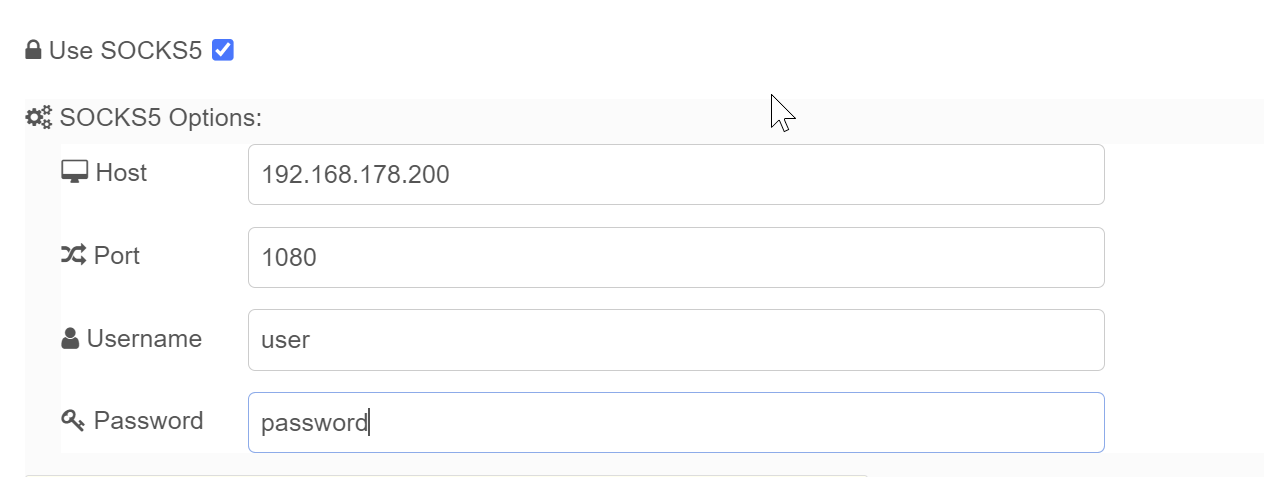Click the 192.168.178.200 address text
The image size is (1264, 477).
point(355,175)
